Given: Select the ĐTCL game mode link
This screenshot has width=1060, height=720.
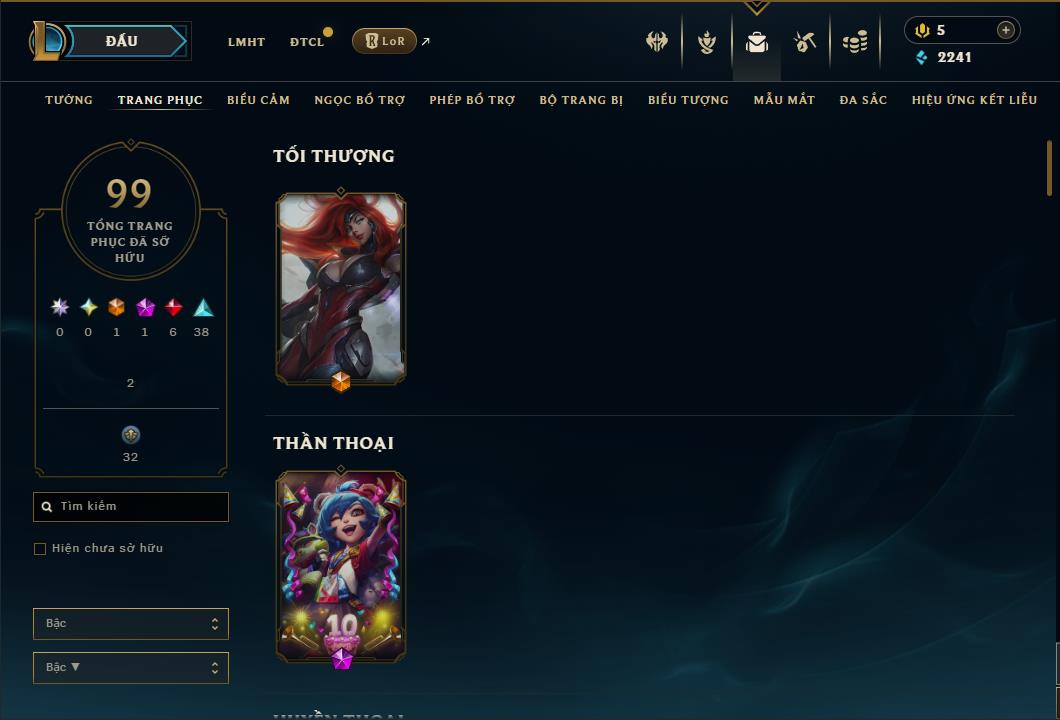Looking at the screenshot, I should tap(307, 42).
